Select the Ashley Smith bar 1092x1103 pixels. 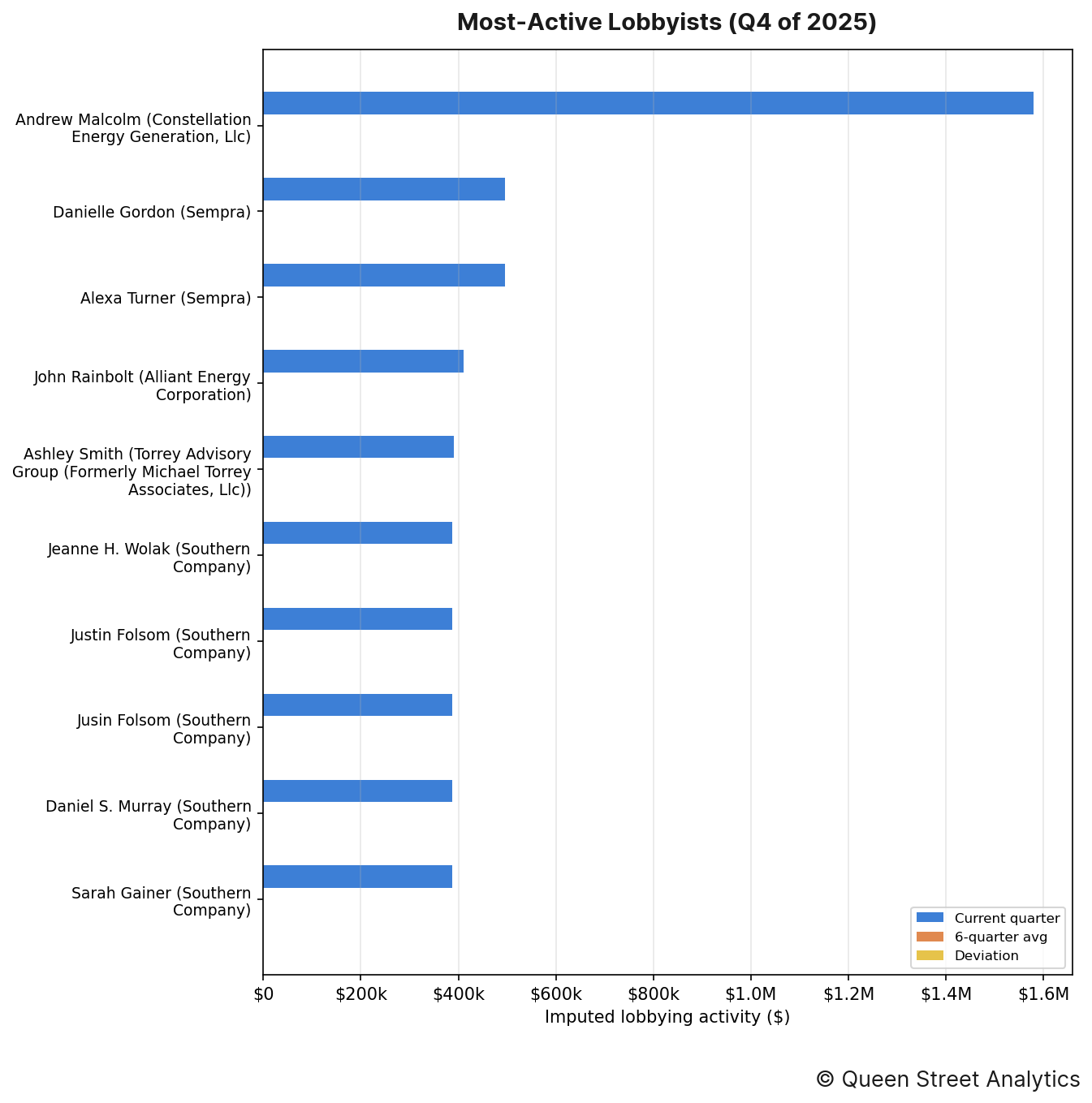click(358, 447)
